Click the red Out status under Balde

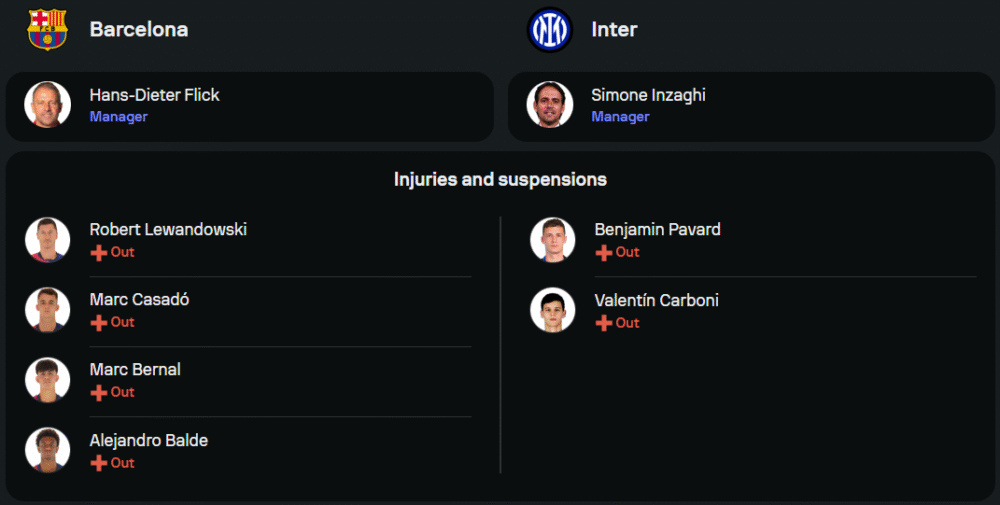click(x=123, y=463)
